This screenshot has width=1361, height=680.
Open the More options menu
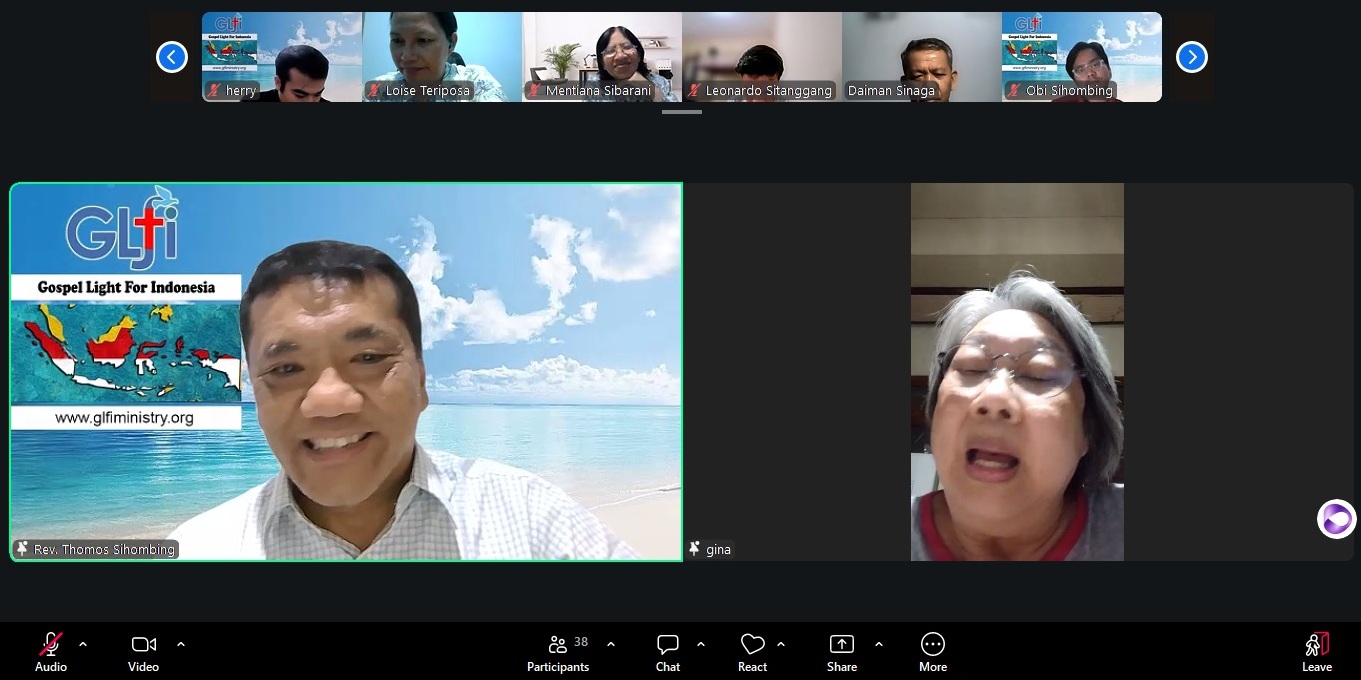933,652
